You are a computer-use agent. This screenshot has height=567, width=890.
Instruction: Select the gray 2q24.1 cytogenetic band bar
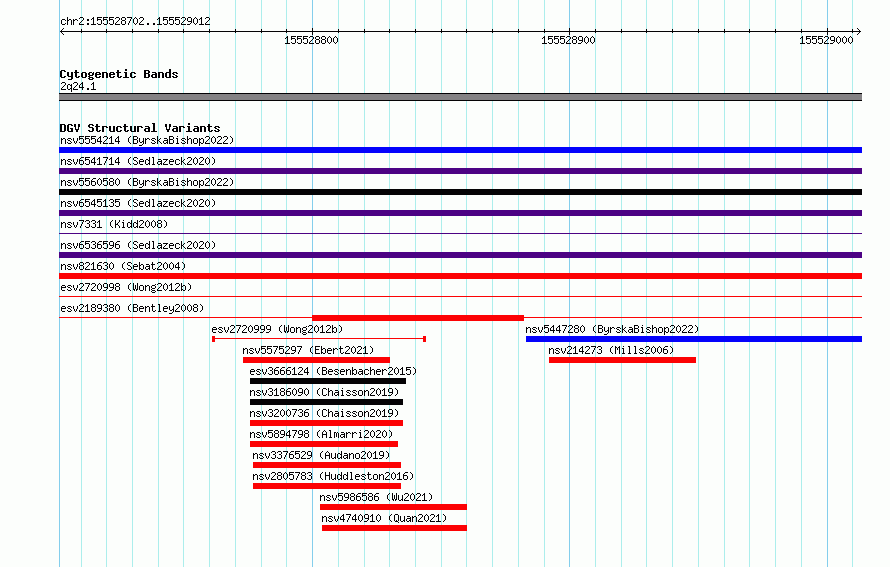click(x=460, y=97)
